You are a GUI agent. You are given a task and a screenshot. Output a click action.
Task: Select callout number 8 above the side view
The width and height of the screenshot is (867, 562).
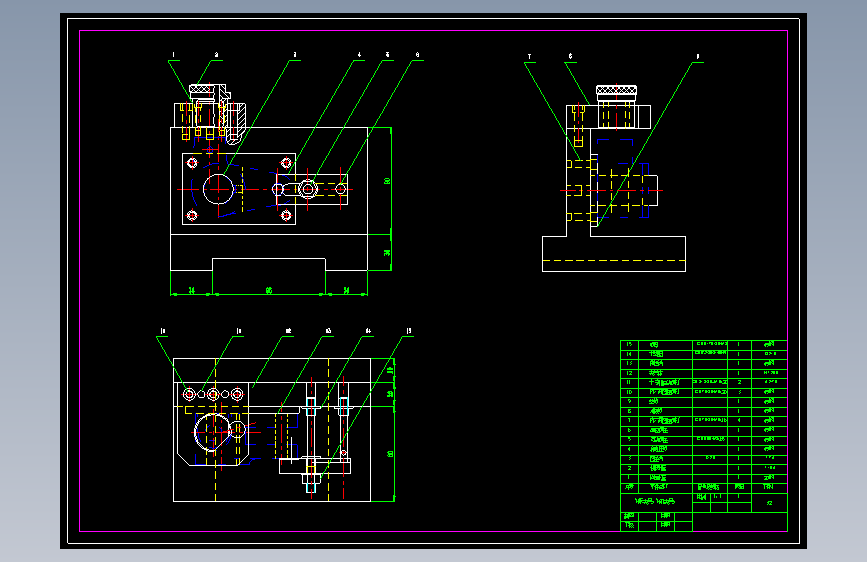(x=570, y=56)
